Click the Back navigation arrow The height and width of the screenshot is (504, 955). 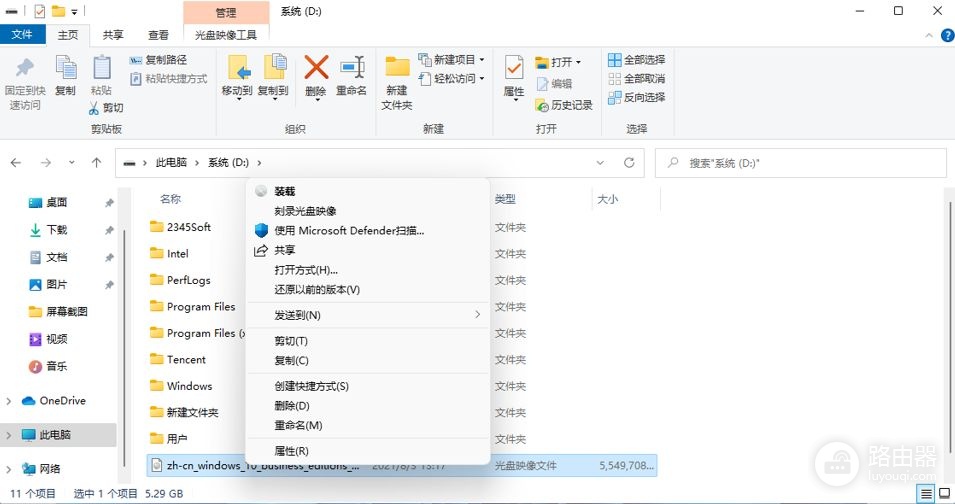(16, 163)
